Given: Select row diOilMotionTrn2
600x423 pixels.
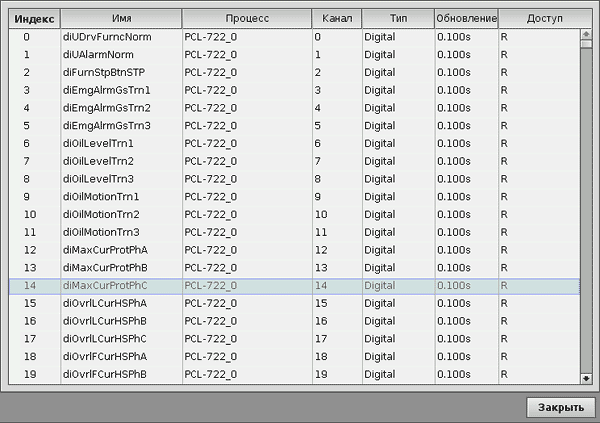Looking at the screenshot, I should (x=294, y=214).
